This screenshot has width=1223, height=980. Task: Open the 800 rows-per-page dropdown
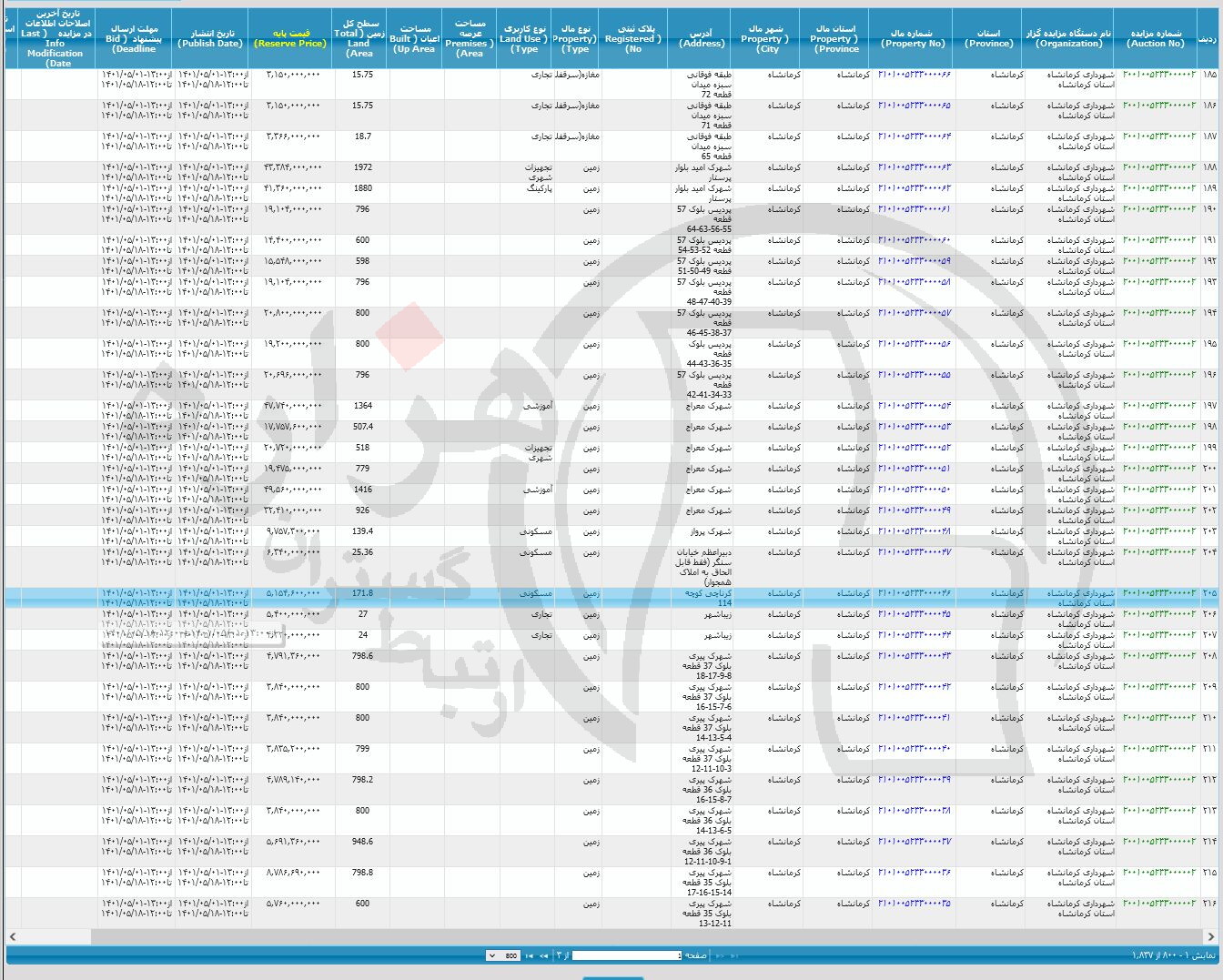click(x=503, y=955)
